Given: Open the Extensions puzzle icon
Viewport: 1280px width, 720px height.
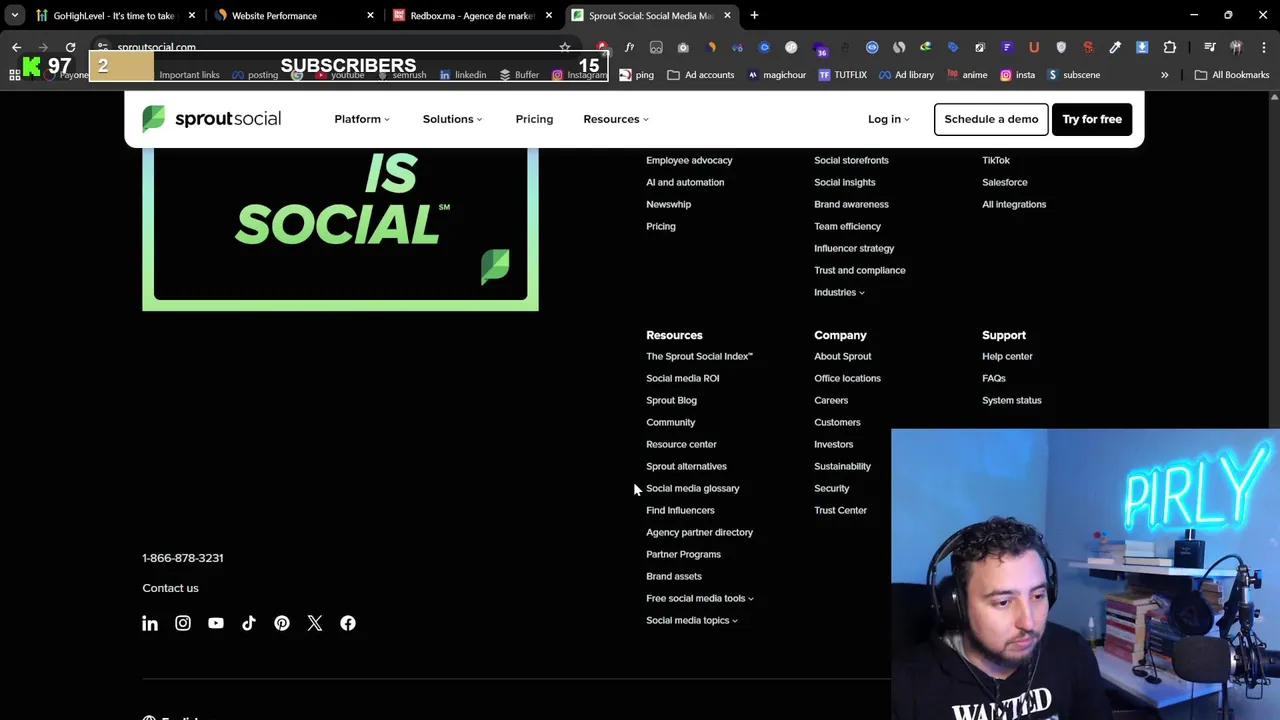Looking at the screenshot, I should (x=1169, y=47).
